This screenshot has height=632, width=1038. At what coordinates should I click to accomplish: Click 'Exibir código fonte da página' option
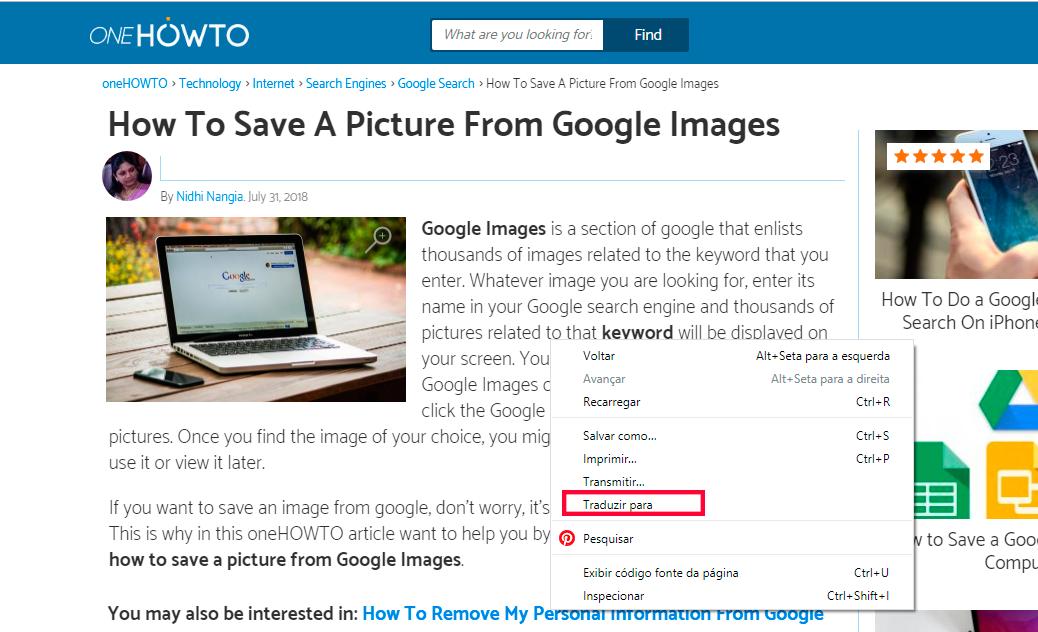click(x=660, y=573)
